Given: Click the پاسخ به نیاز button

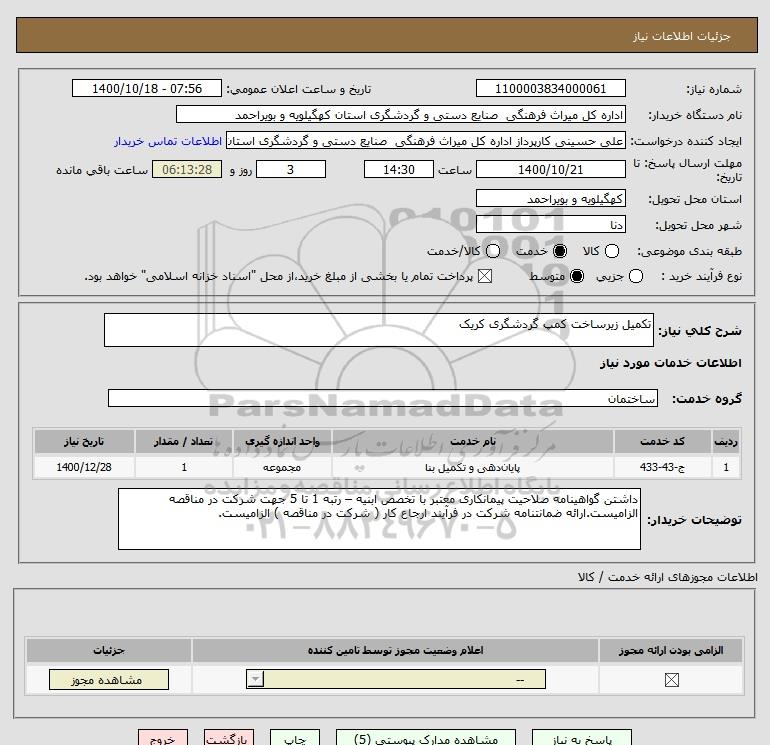Looking at the screenshot, I should click(582, 738).
